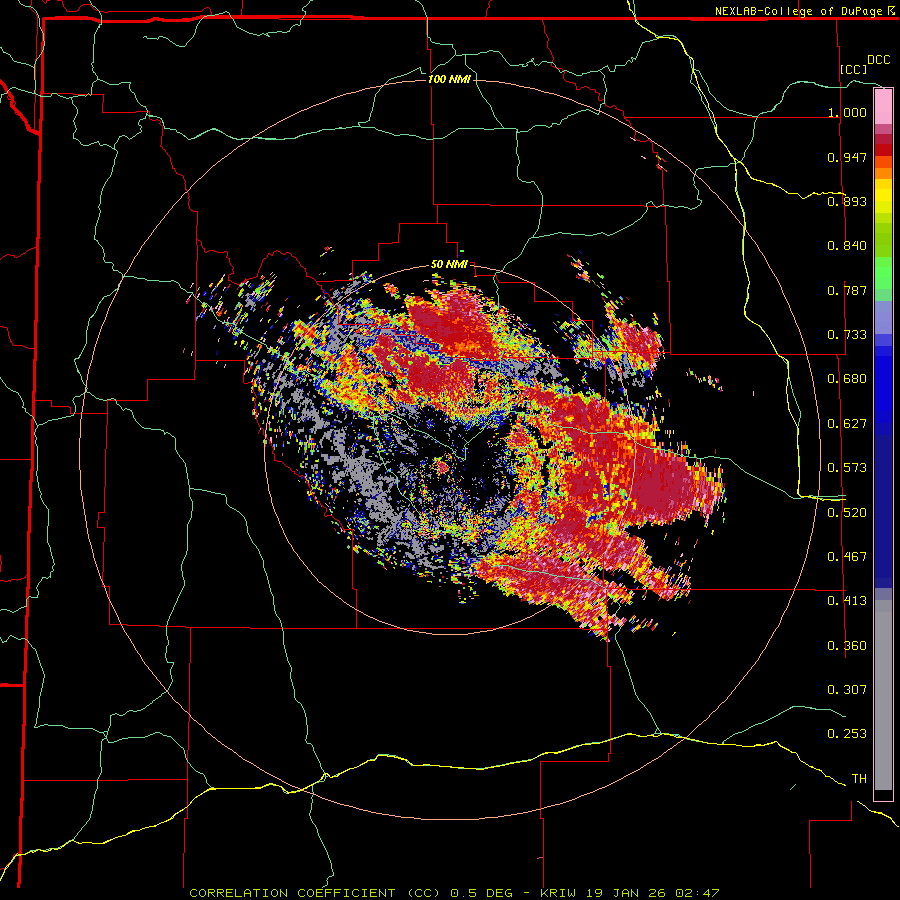Pick the 0.680 scale value

(847, 379)
